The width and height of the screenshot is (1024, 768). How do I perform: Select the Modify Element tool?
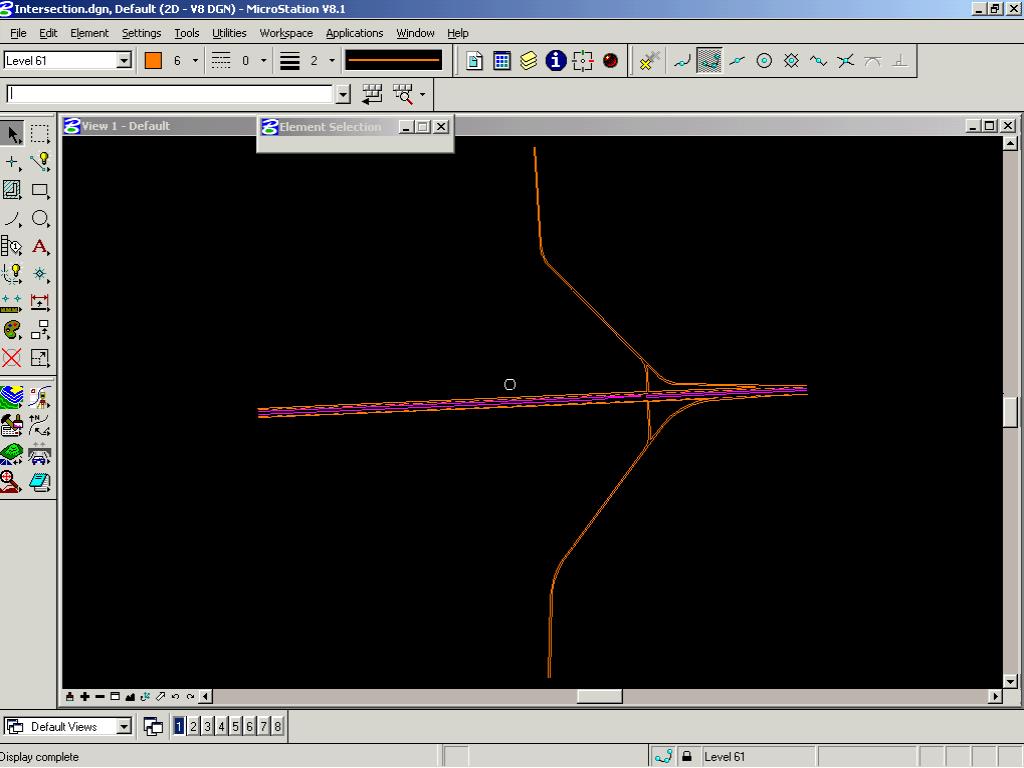(40, 358)
